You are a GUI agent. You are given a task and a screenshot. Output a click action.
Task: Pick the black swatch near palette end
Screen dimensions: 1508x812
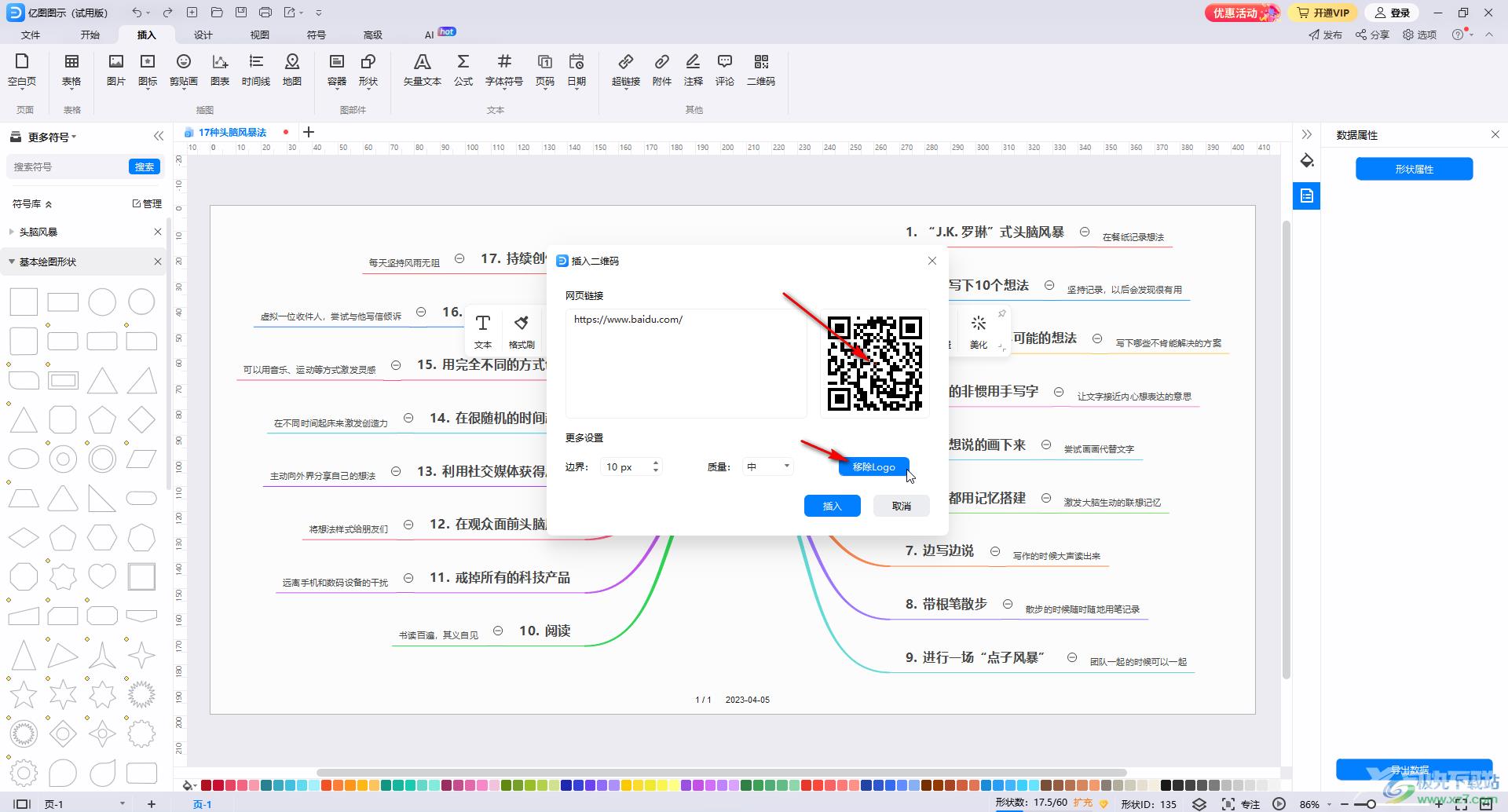coord(1166,785)
